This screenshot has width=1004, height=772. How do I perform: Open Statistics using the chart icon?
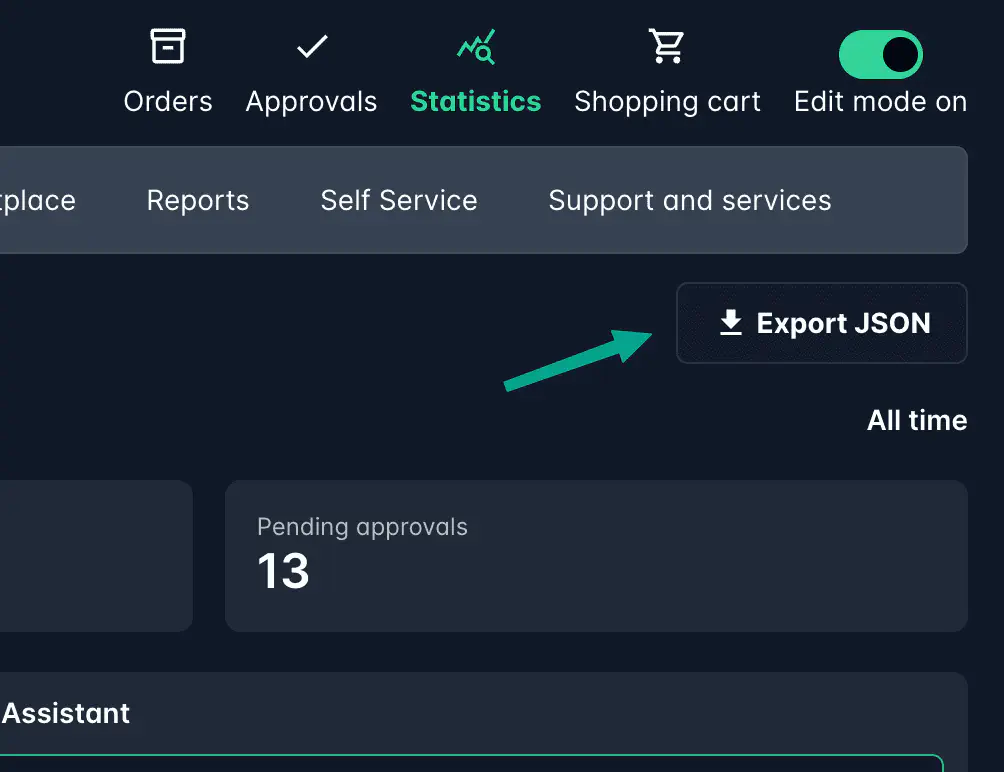[475, 45]
